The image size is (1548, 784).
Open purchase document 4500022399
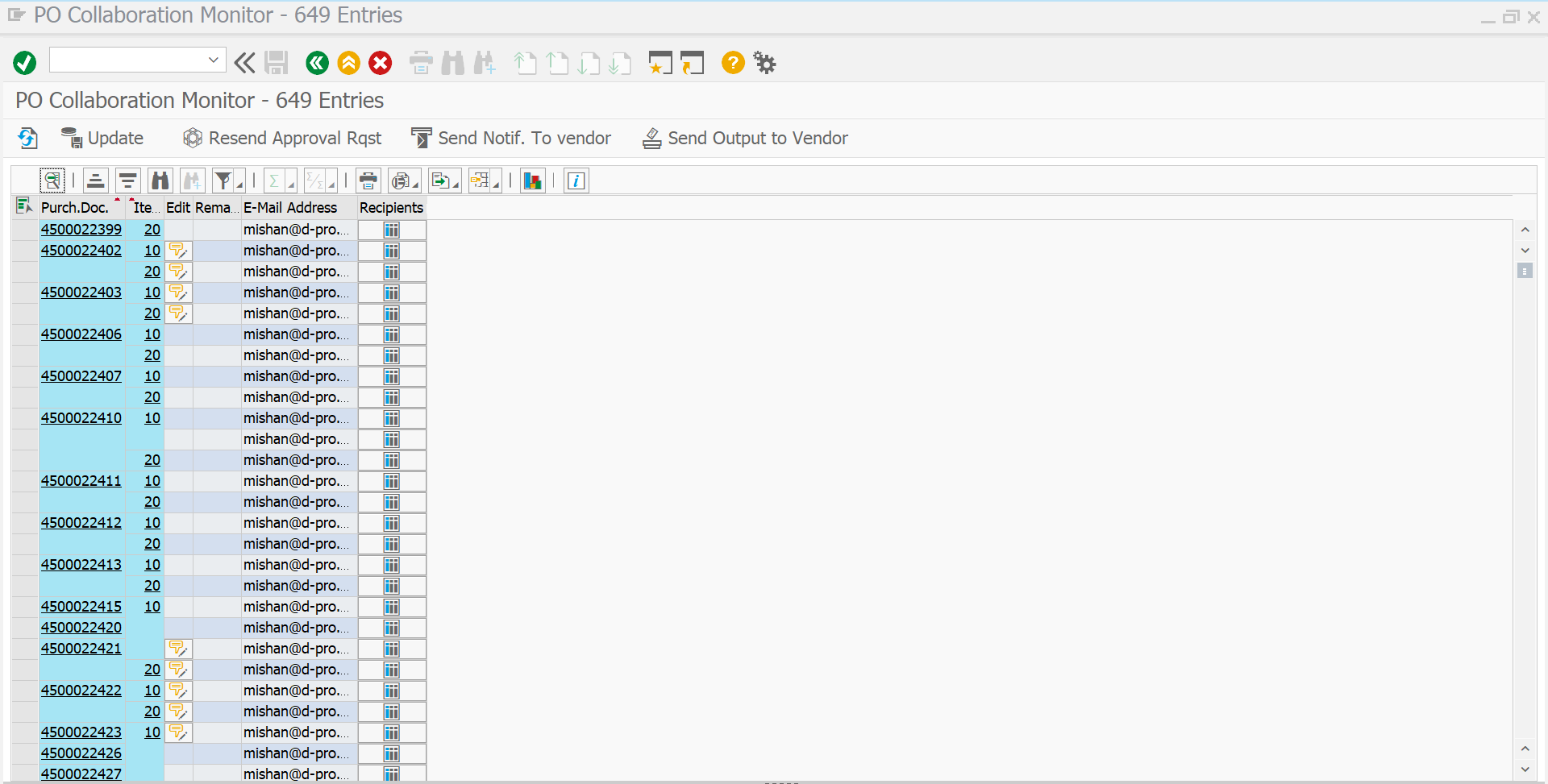[x=81, y=230]
